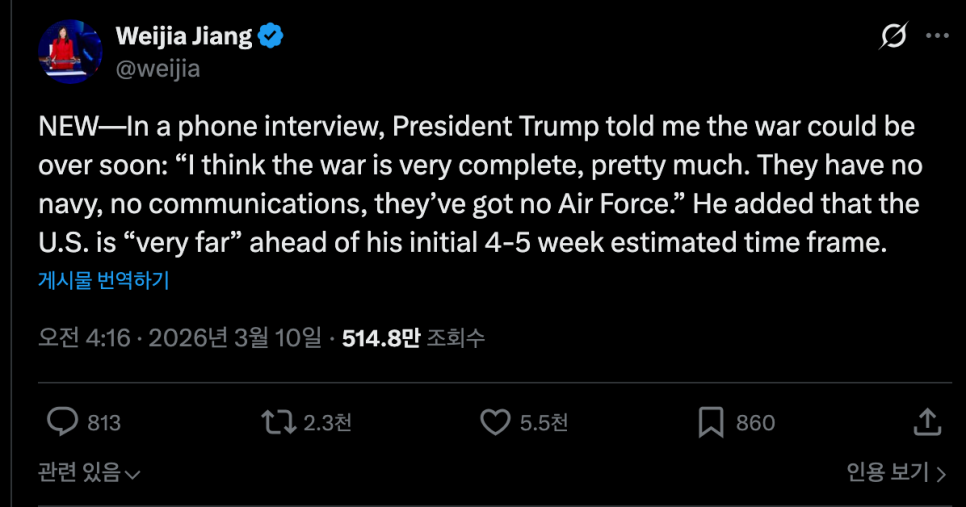
Task: Click the 오전 4:16 post timestamp
Action: pos(84,338)
